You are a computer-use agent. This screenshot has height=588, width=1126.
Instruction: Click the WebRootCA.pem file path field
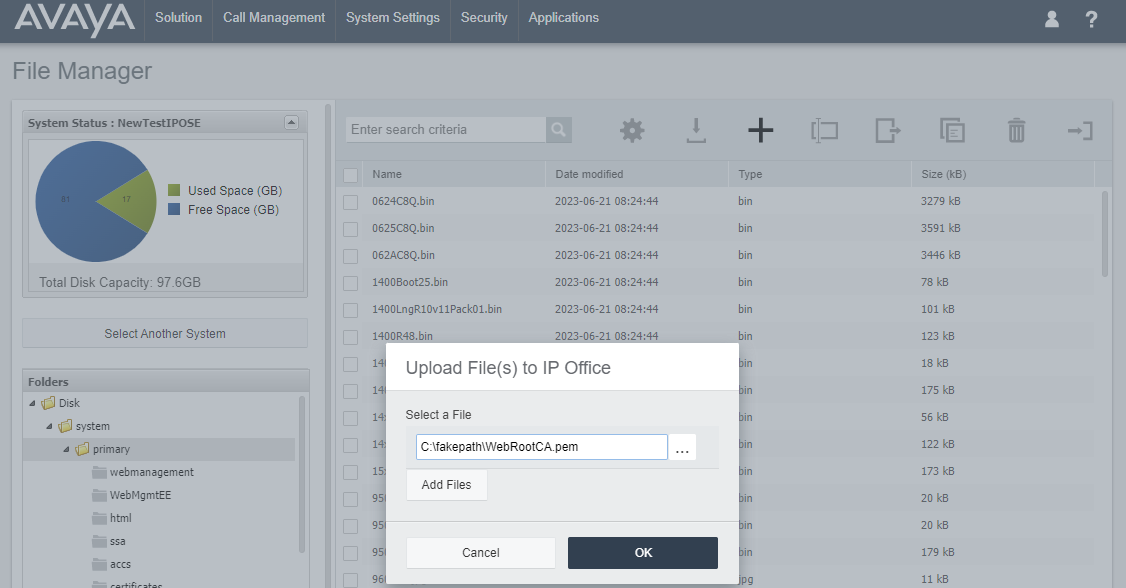click(x=541, y=447)
